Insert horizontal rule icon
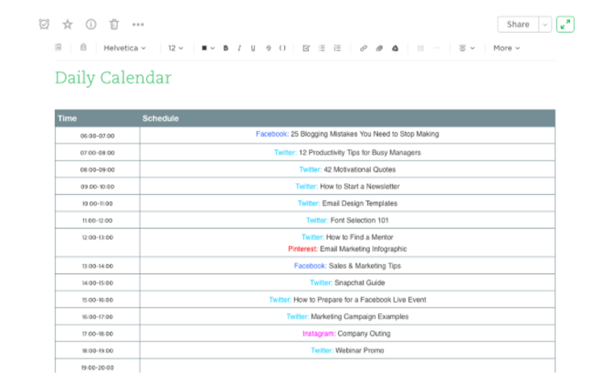Screen dimensions: 602x389 pos(437,48)
